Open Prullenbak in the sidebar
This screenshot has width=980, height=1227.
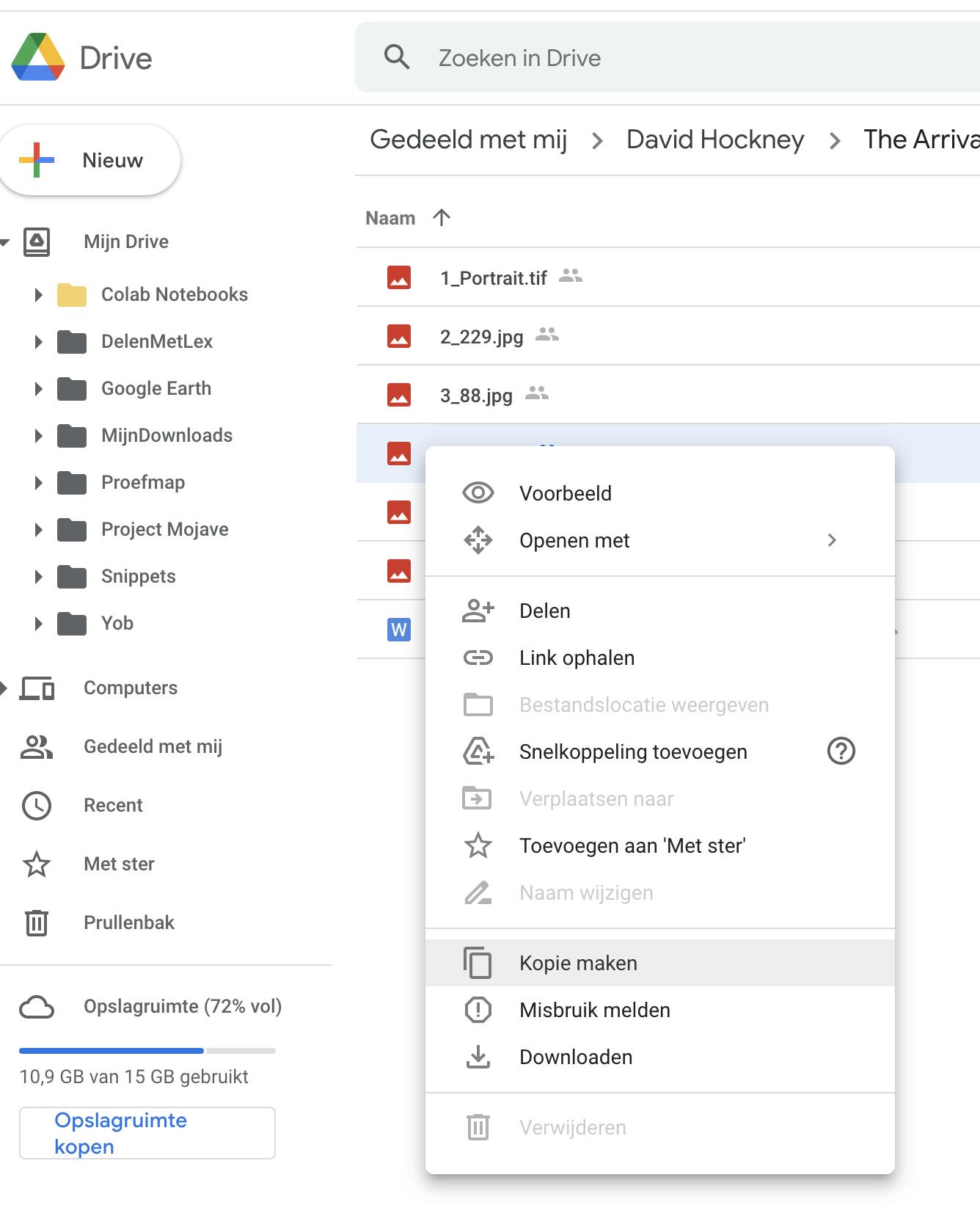click(129, 922)
